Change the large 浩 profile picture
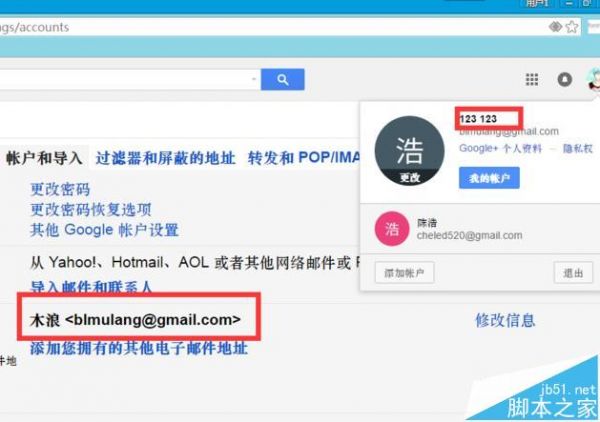 click(x=409, y=151)
